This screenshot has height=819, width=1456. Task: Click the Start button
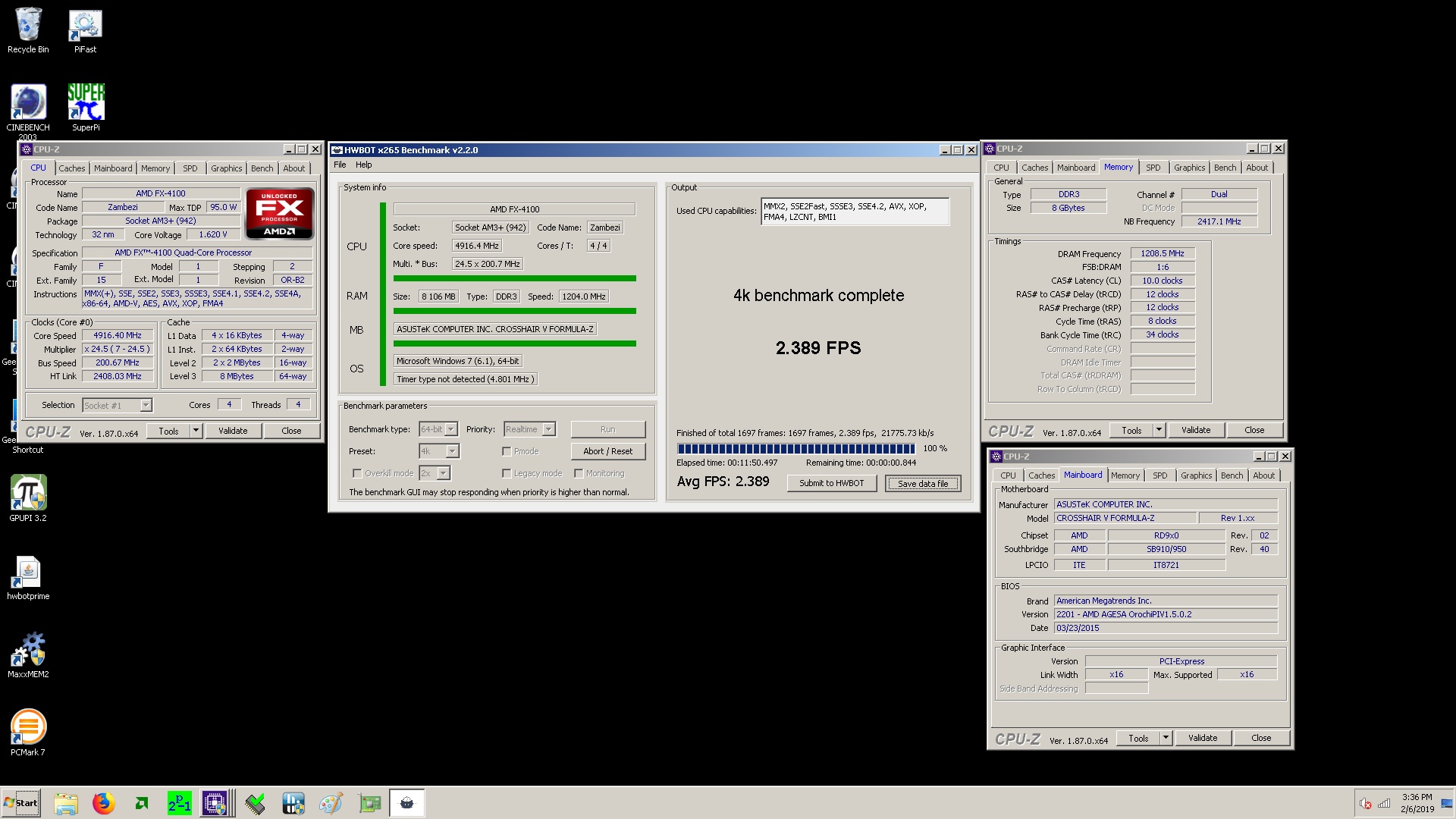tap(21, 803)
